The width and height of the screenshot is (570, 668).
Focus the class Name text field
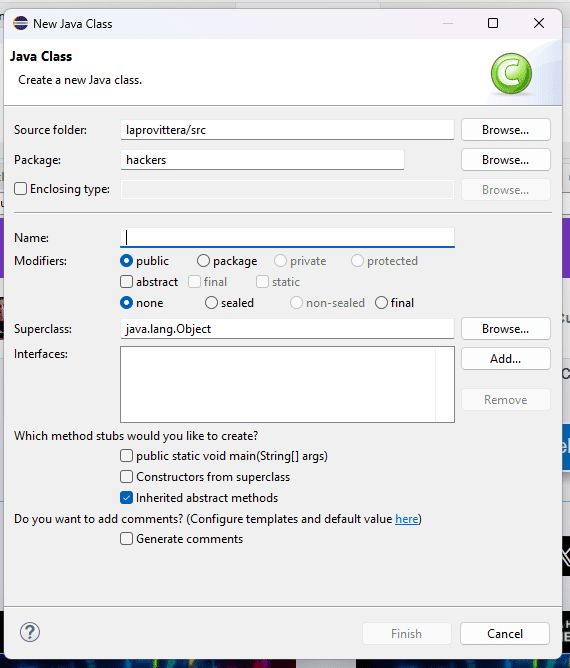tap(288, 237)
